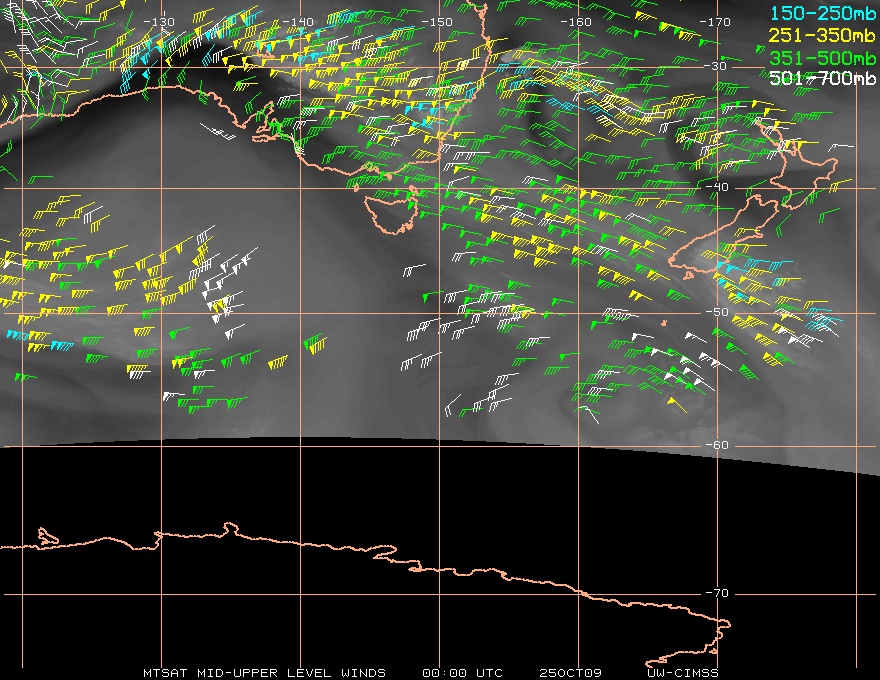The image size is (880, 680).
Task: Click the -150 longitude label
Action: pos(437,22)
